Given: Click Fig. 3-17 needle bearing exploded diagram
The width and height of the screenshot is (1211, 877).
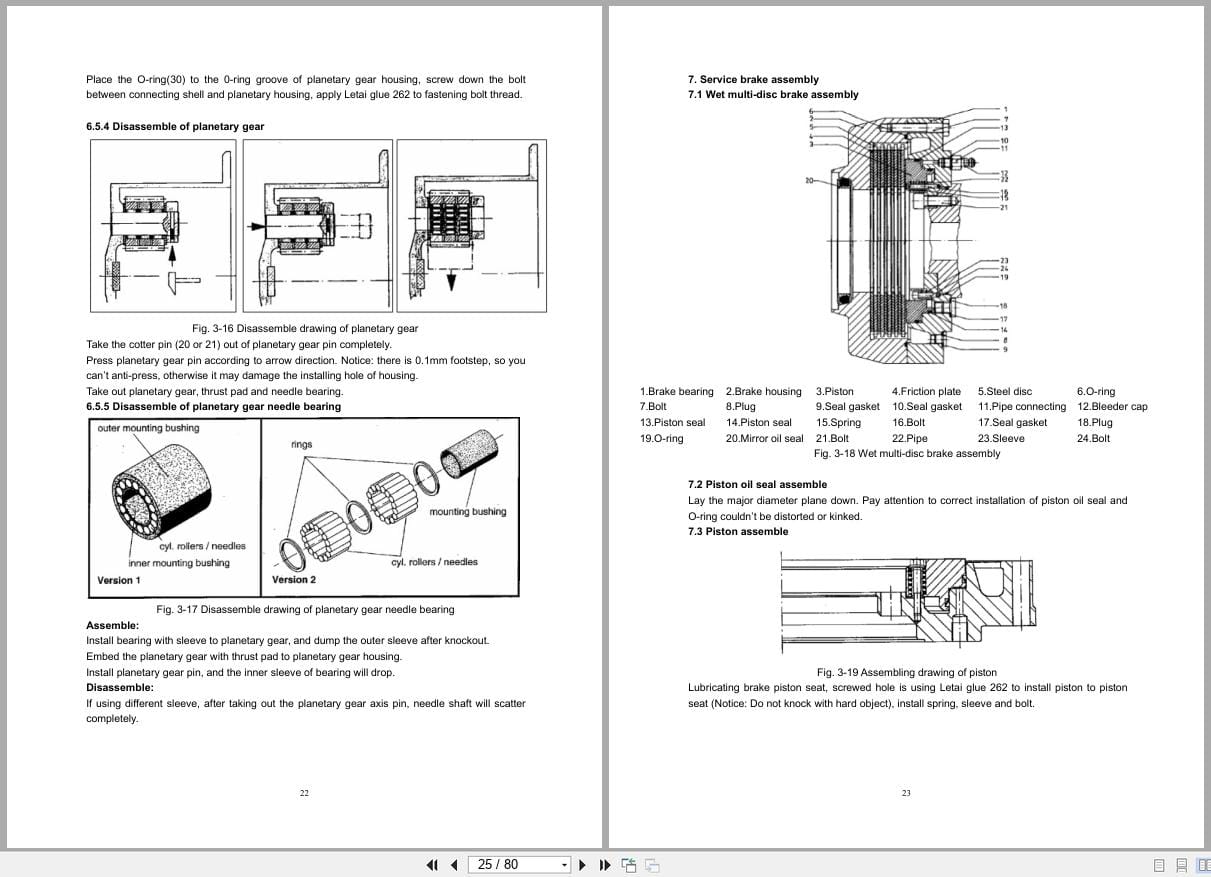Looking at the screenshot, I should 303,507.
